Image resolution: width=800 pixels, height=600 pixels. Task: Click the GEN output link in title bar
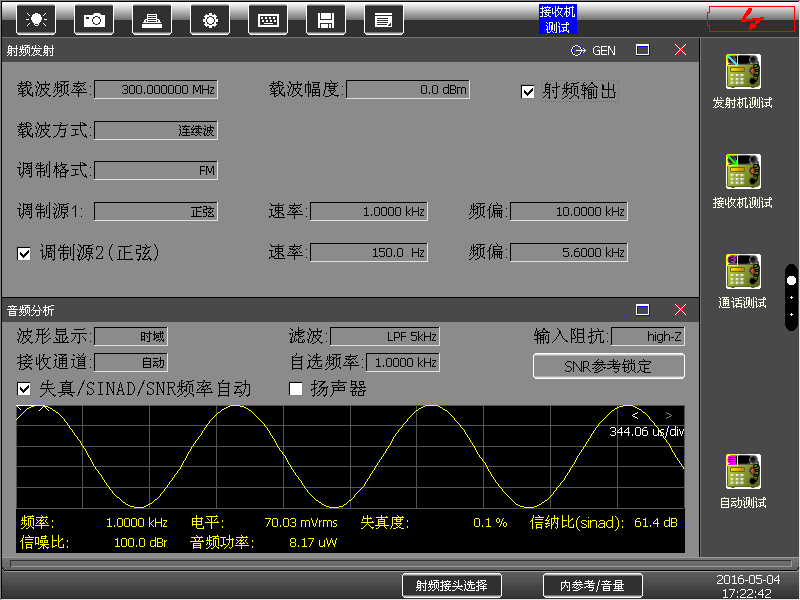594,50
